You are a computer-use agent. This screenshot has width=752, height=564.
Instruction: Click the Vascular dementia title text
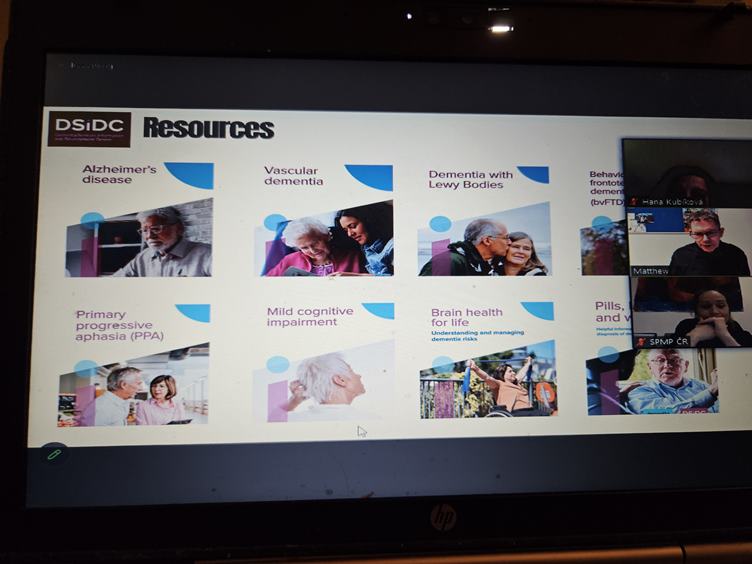pos(293,176)
